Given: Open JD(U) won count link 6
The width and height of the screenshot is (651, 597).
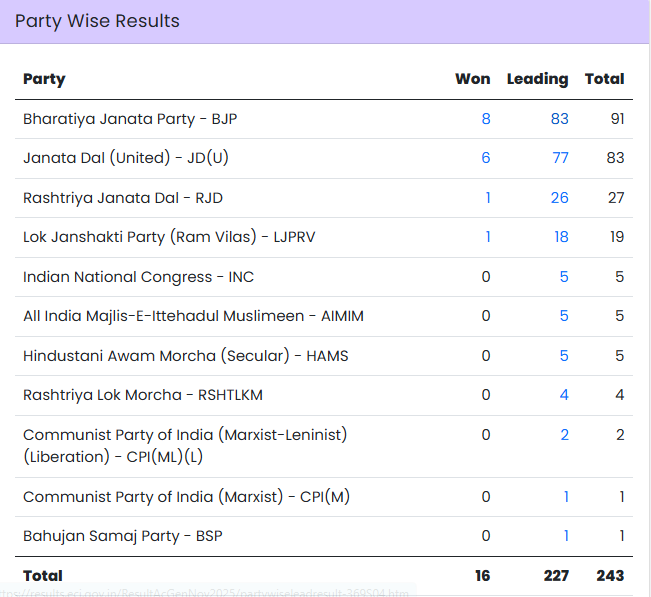Looking at the screenshot, I should point(486,158).
